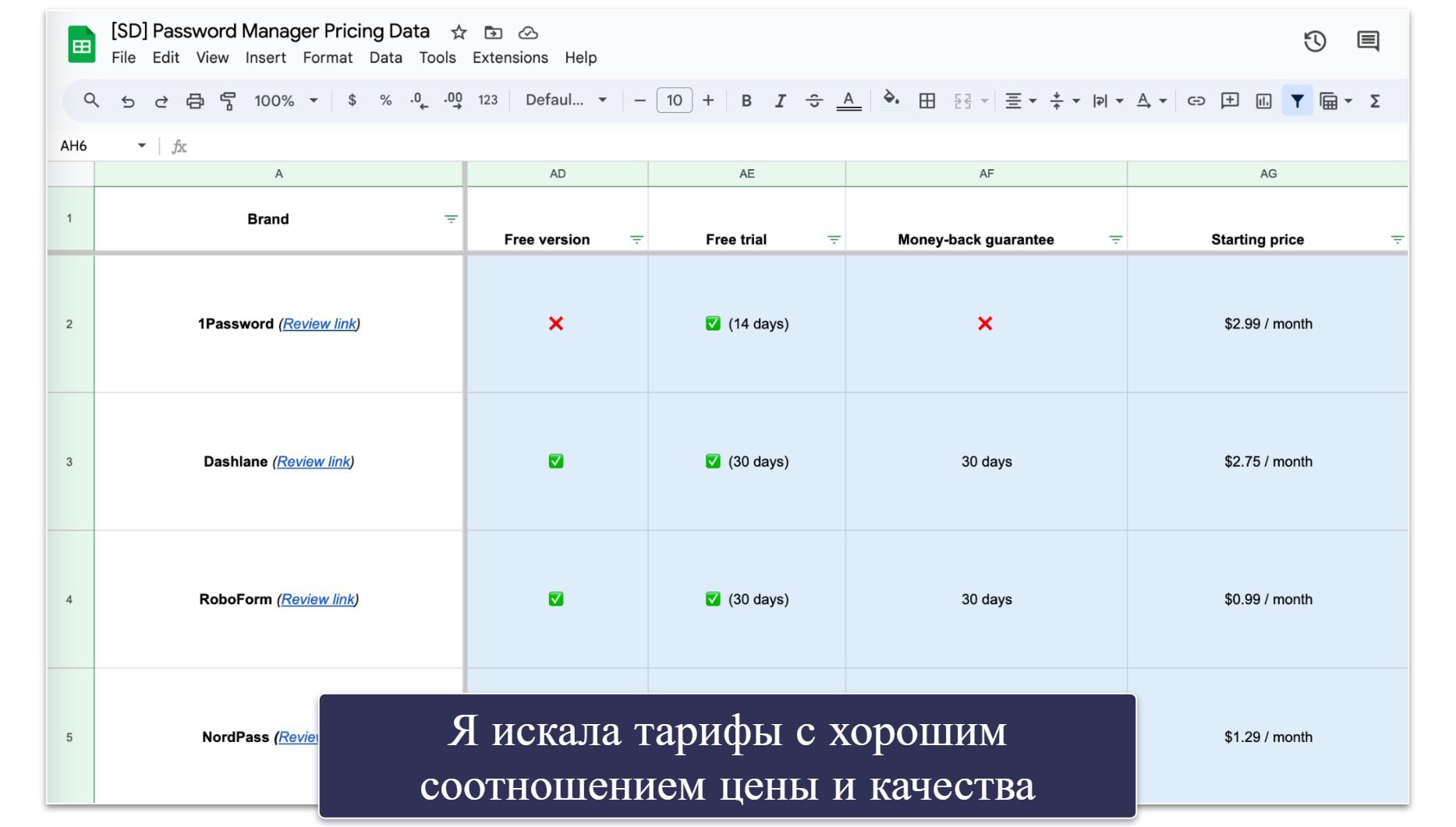Star the Password Manager Pricing Data document

[459, 33]
